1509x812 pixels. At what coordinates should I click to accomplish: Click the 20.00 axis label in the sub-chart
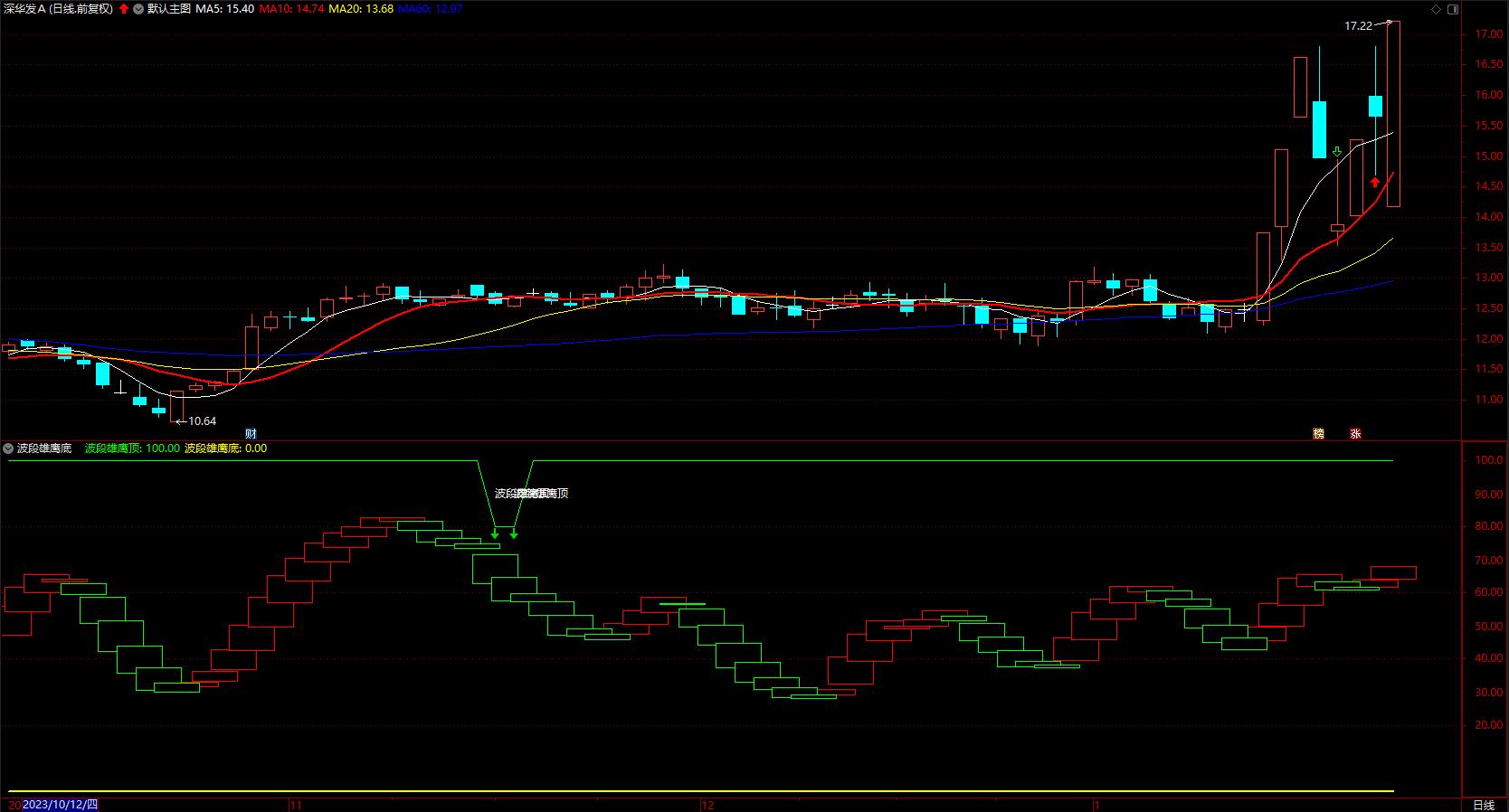[x=1489, y=725]
